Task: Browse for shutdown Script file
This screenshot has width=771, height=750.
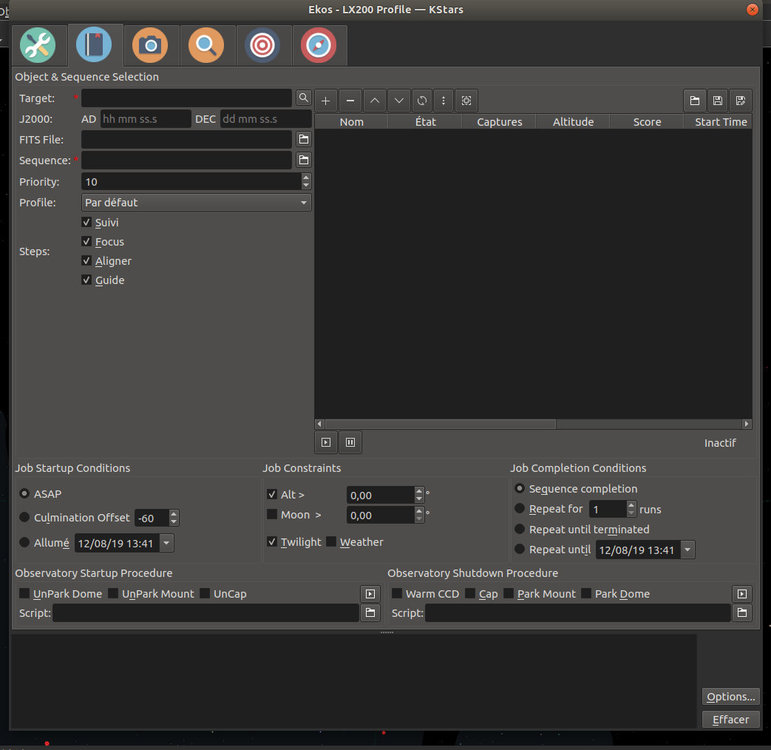Action: tap(742, 613)
